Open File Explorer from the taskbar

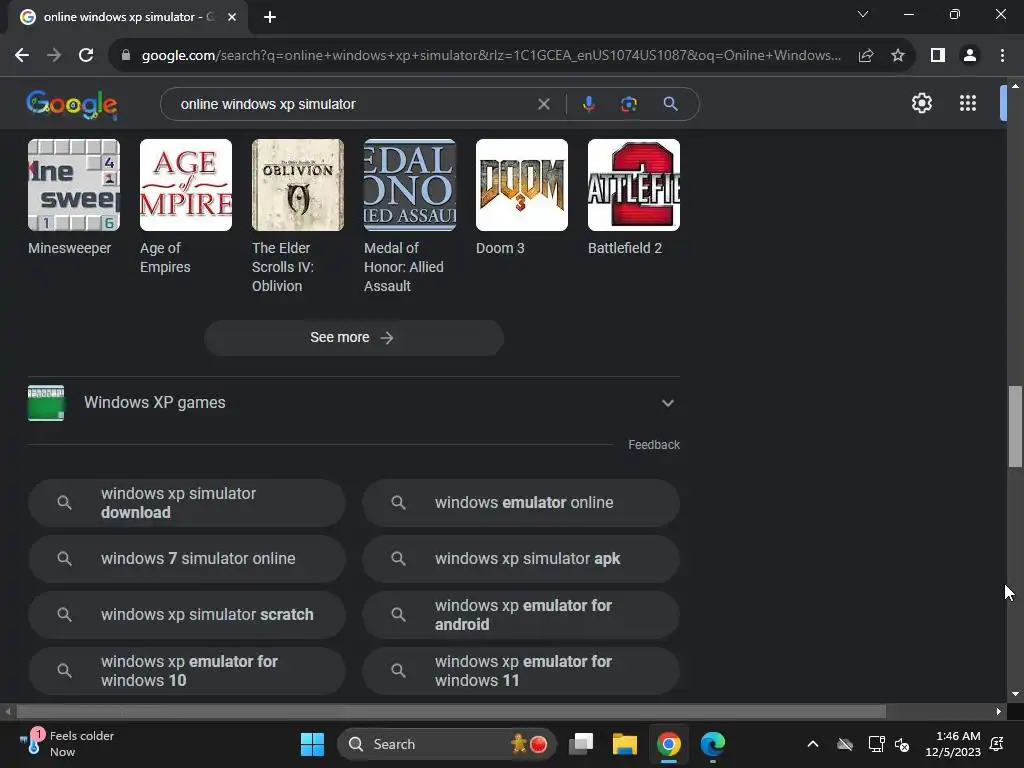(x=624, y=744)
